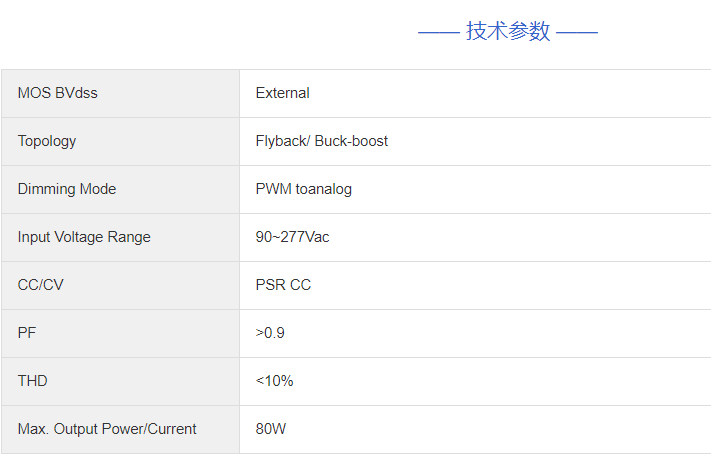Select the THD row label
This screenshot has height=462, width=711.
click(x=32, y=381)
